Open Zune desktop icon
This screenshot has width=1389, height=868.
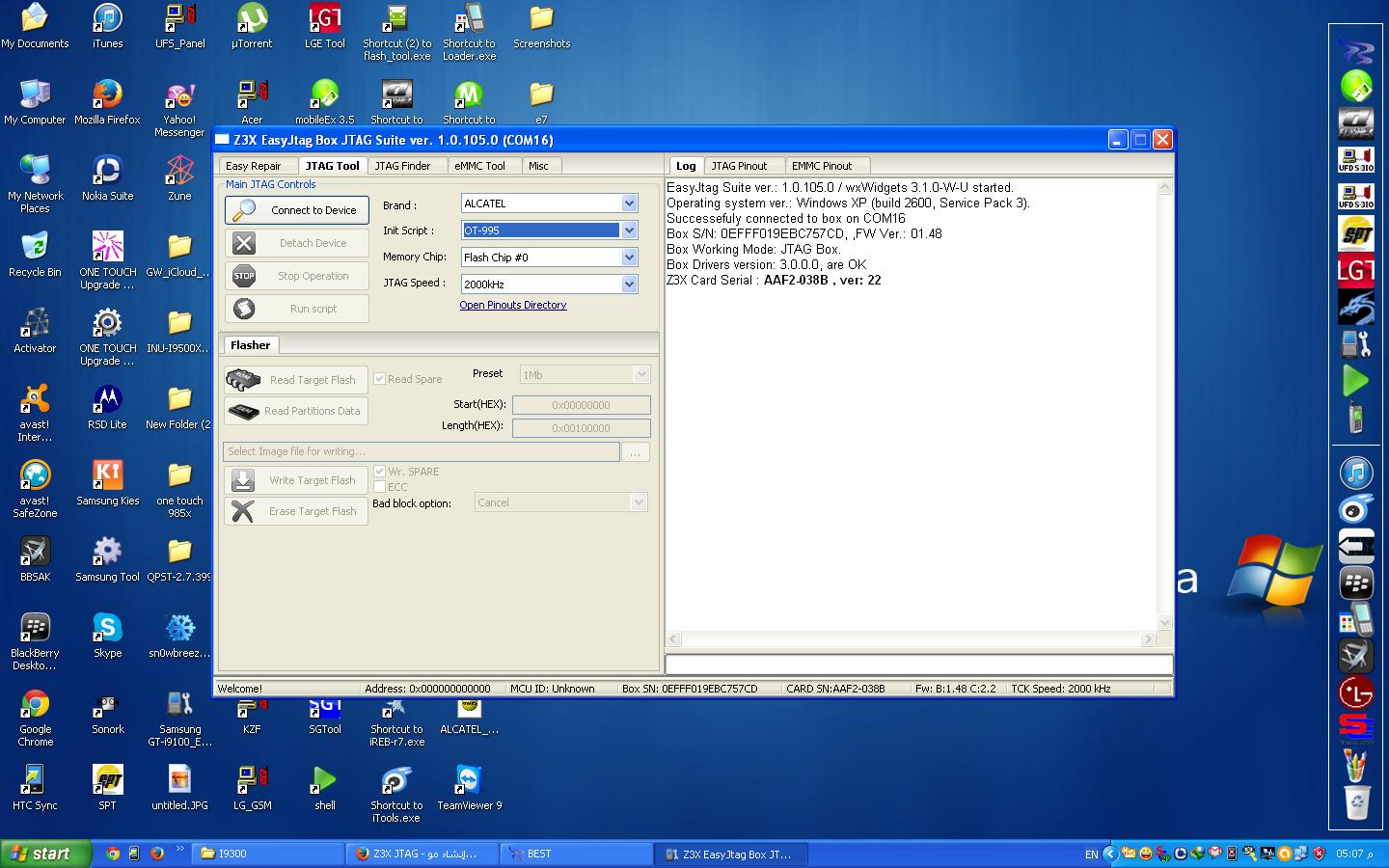pyautogui.click(x=179, y=179)
